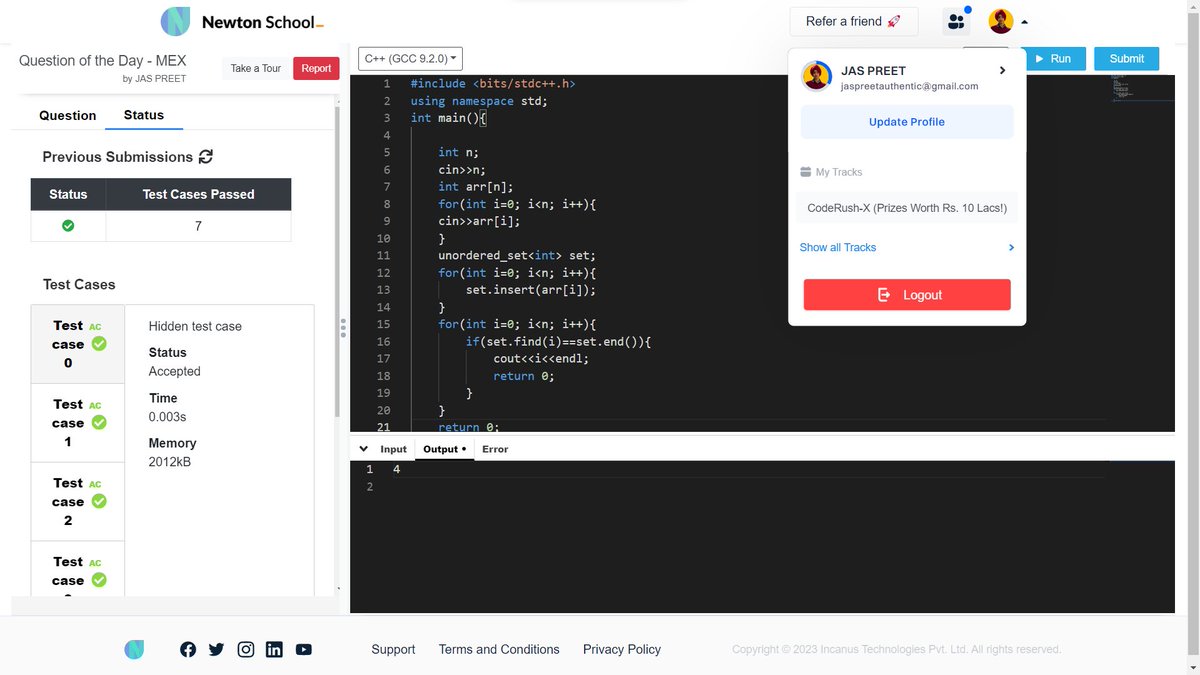The image size is (1200, 675).
Task: Click the 2012kB memory value
Action: (x=170, y=462)
